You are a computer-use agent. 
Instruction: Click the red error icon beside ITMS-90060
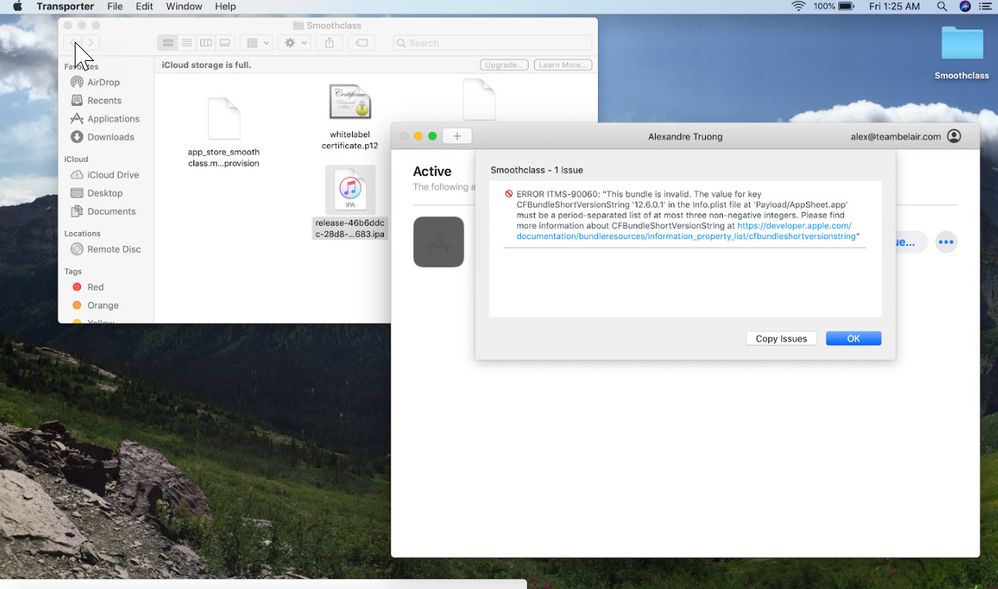point(509,194)
